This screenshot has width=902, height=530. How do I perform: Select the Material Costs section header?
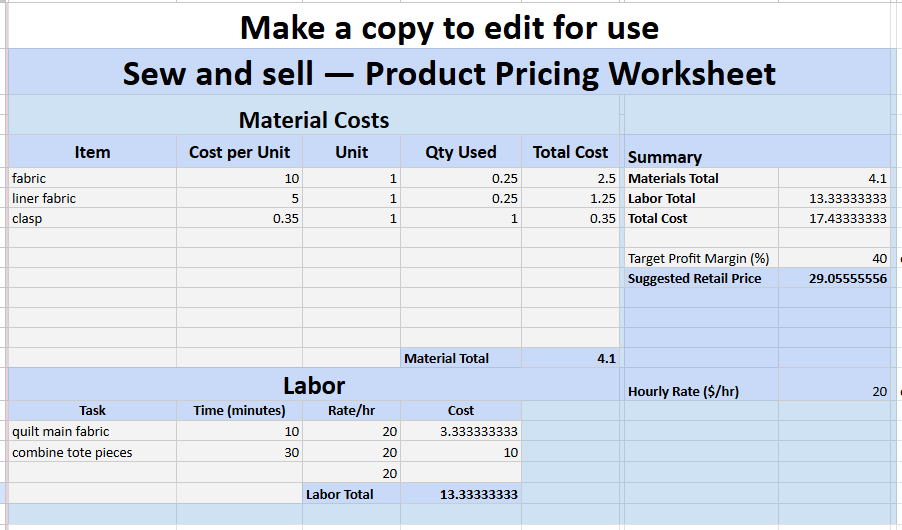(313, 120)
